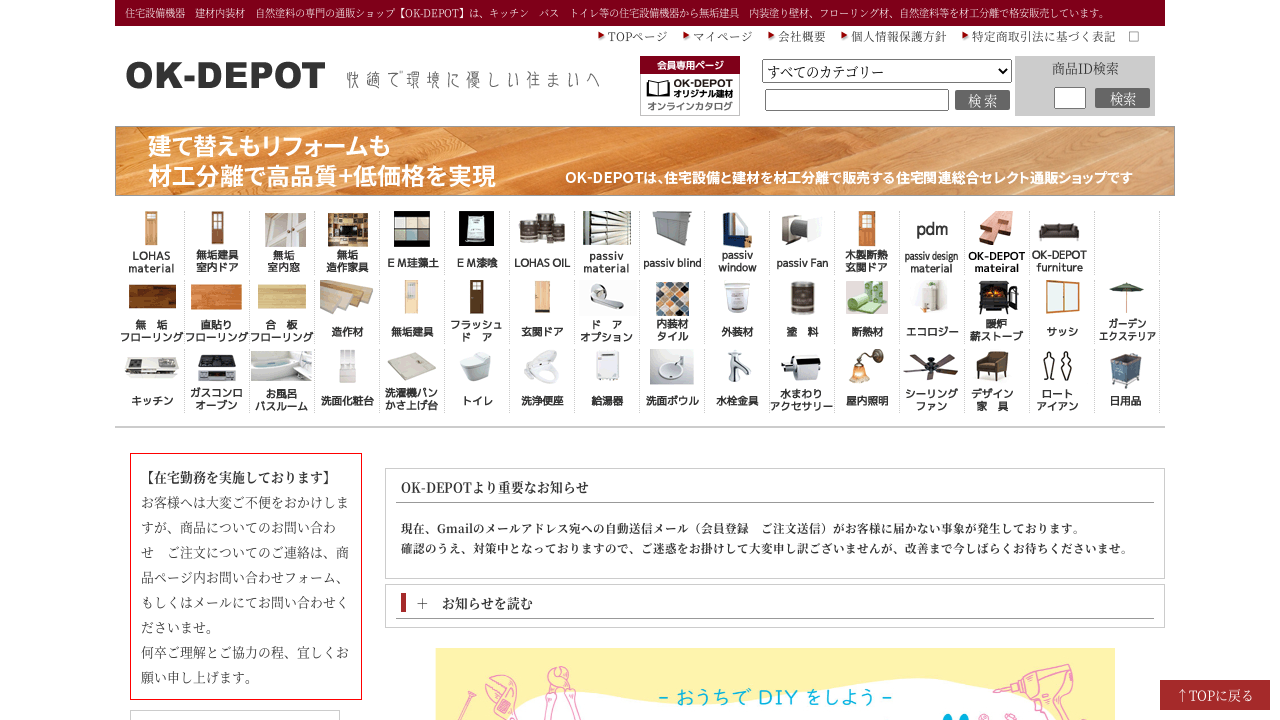Click the keyword 検索 search button
This screenshot has height=720, width=1280.
tap(982, 100)
